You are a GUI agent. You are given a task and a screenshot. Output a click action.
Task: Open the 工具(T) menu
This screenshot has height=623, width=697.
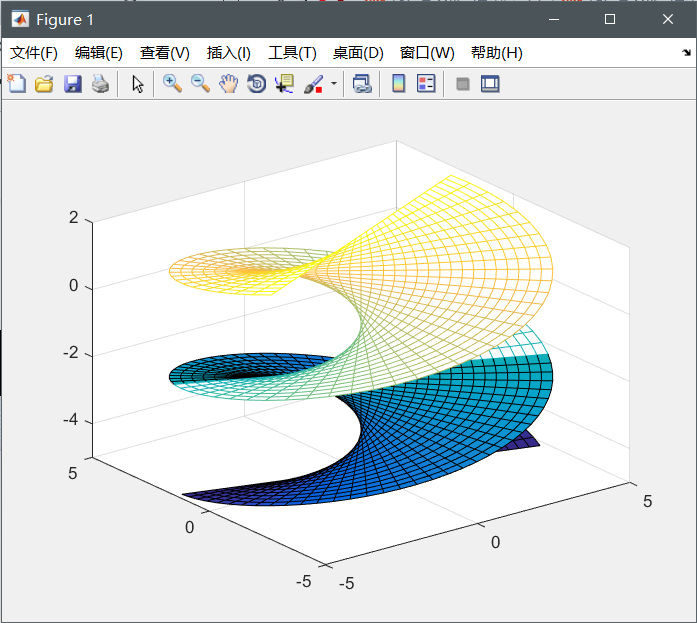[292, 53]
